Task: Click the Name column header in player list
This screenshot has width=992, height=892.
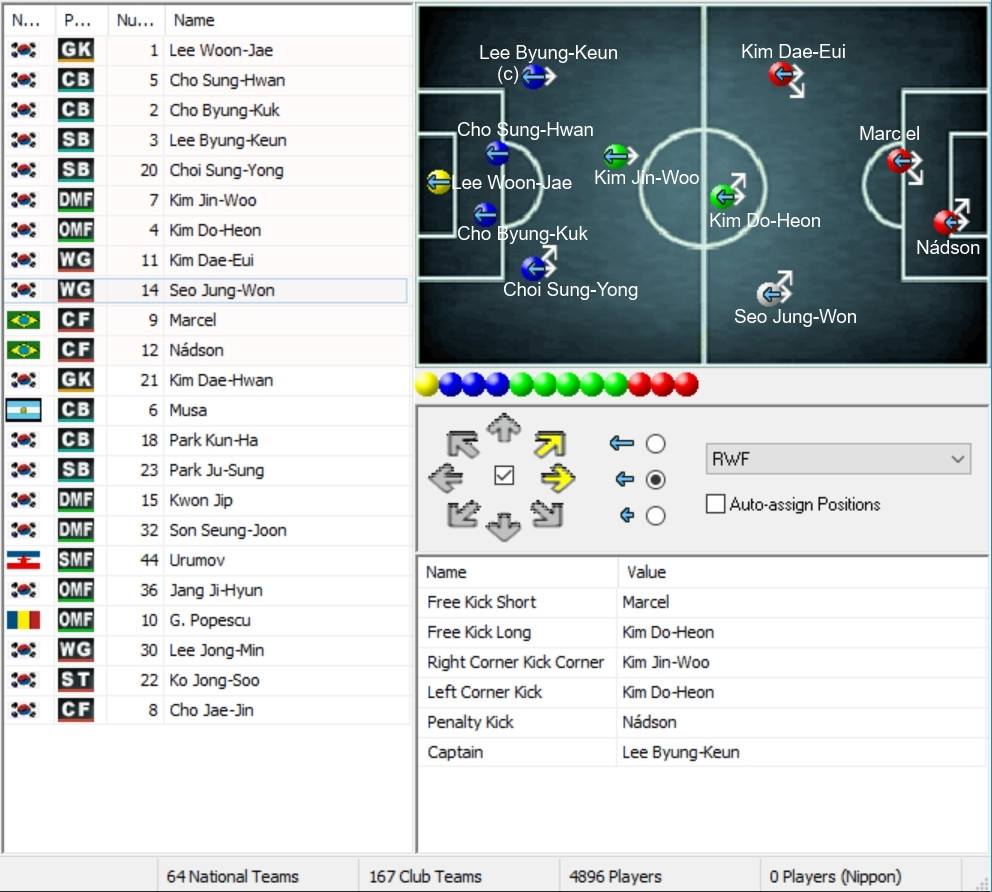Action: pos(288,20)
